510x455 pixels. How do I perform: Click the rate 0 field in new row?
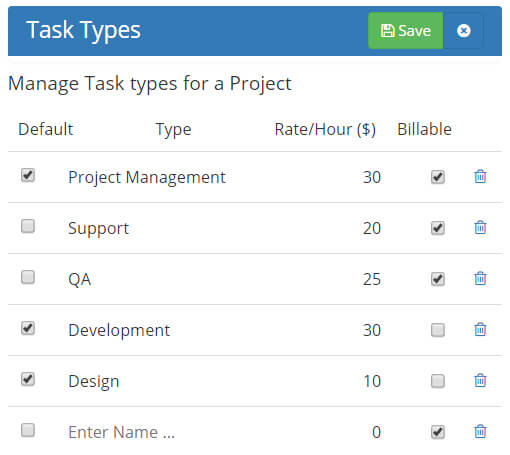click(x=333, y=432)
